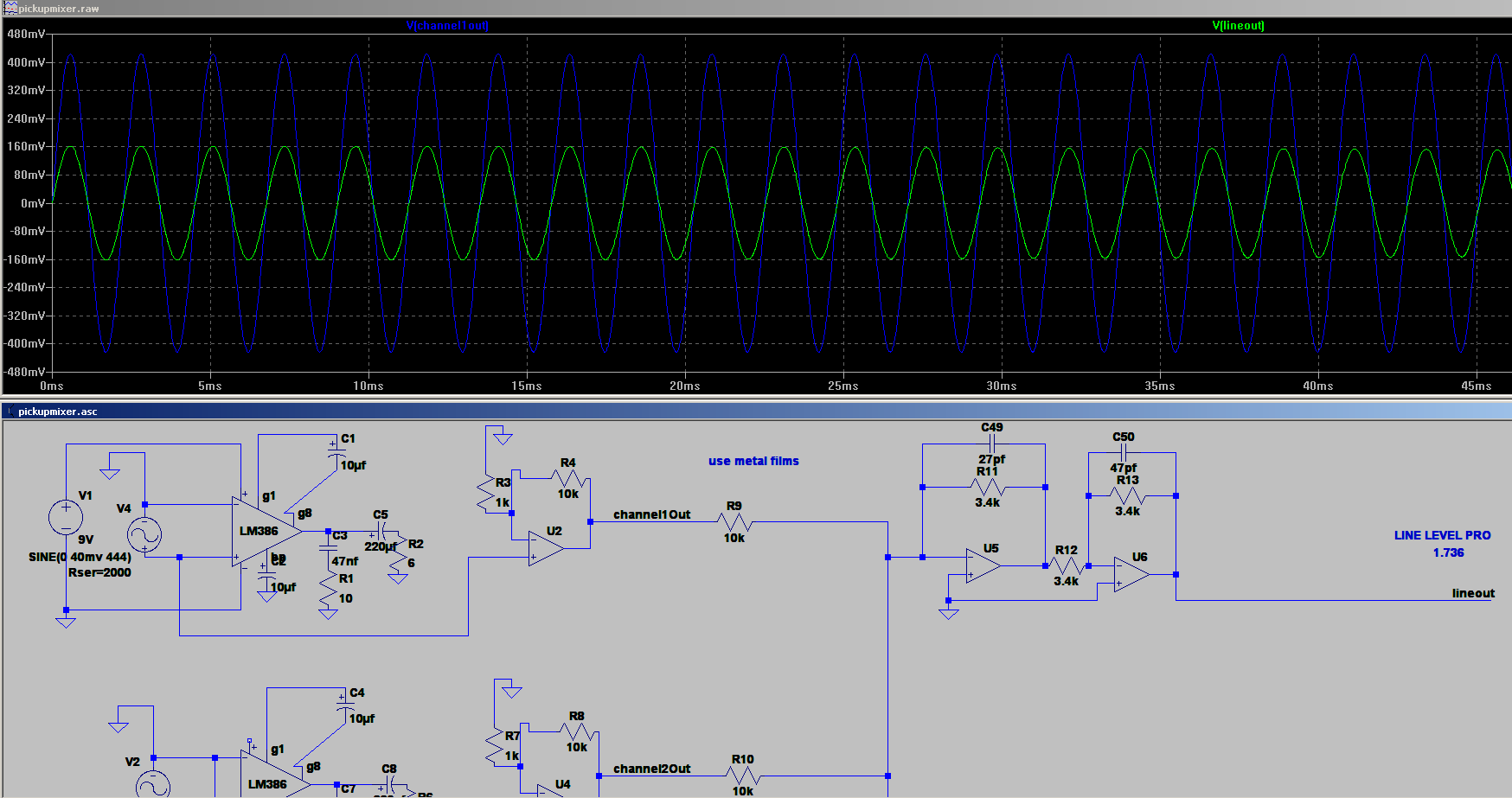Click the '160mV' y-axis label
The width and height of the screenshot is (1512, 798).
click(26, 146)
